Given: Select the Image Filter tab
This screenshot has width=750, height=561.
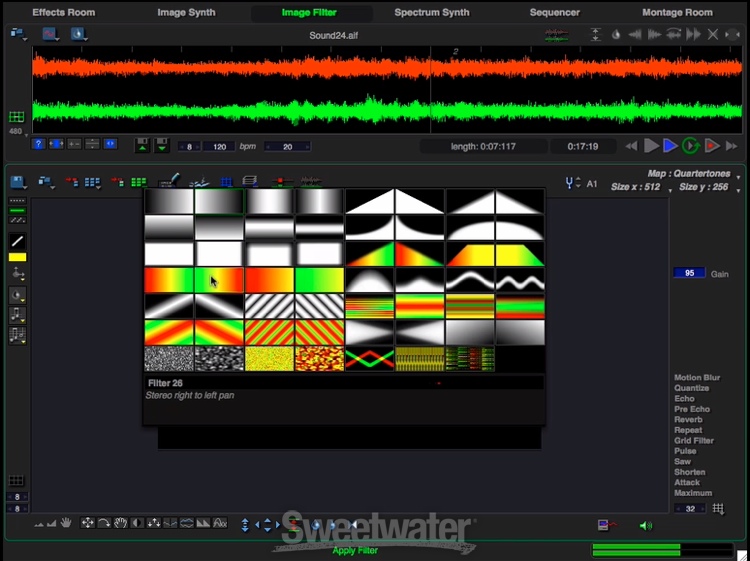Looking at the screenshot, I should [x=309, y=12].
